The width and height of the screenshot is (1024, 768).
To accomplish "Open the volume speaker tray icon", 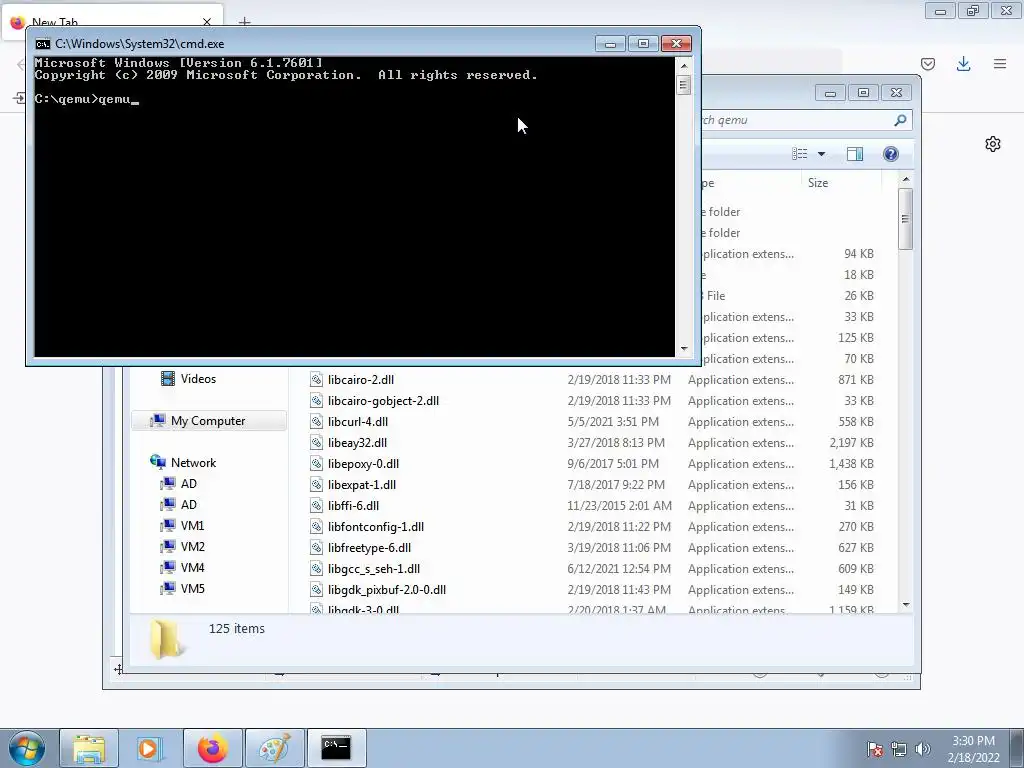I will point(922,749).
